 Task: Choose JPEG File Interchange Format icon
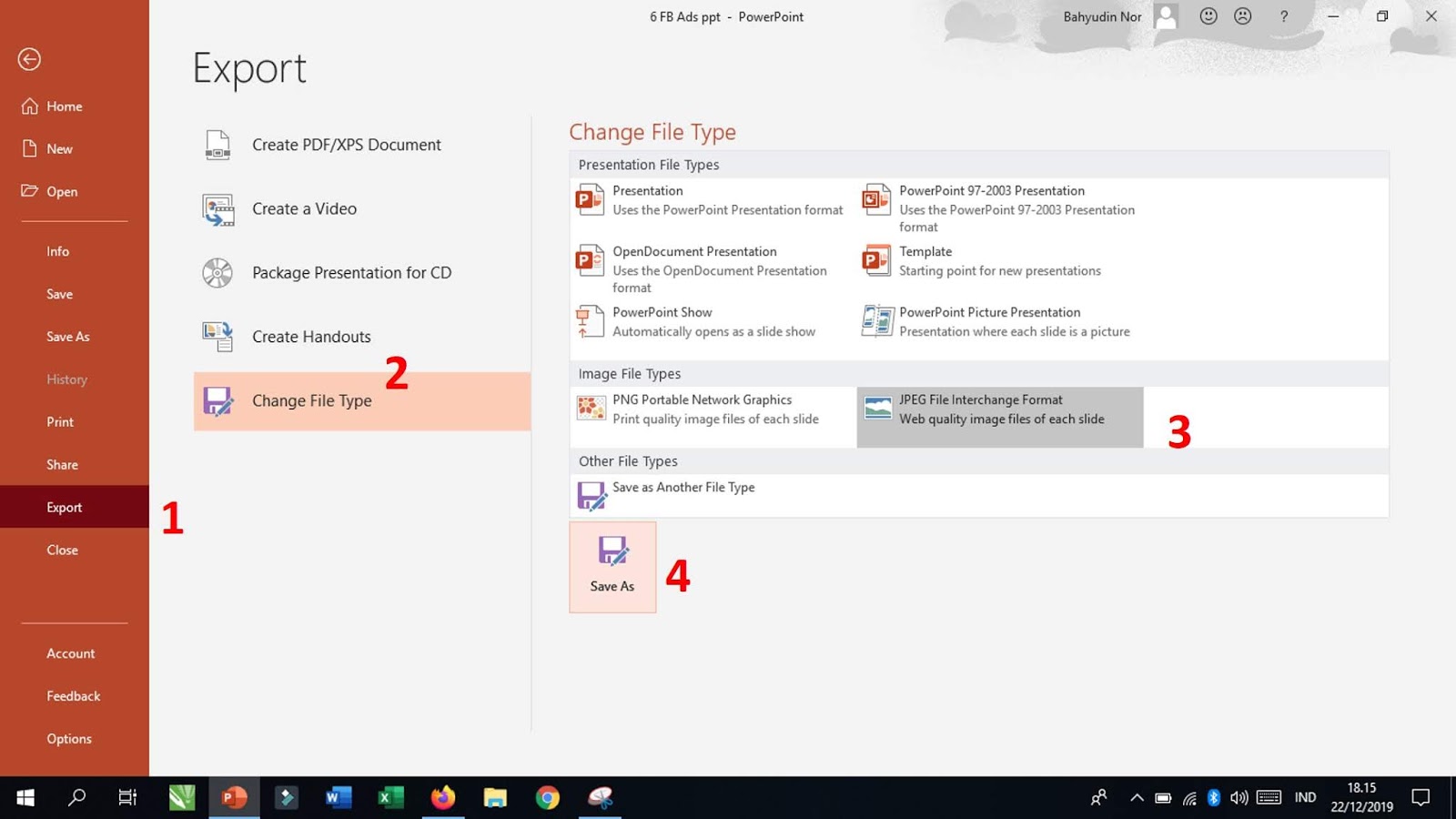click(877, 409)
